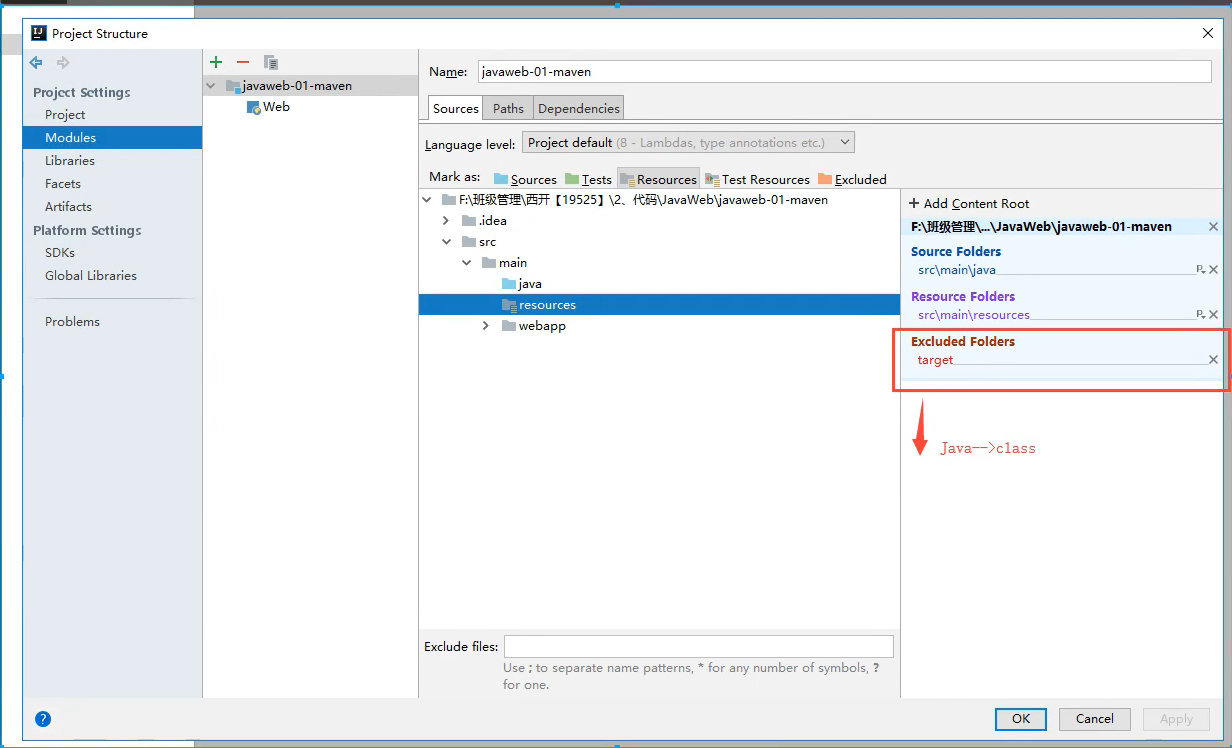Collapse the content root folder node

pyautogui.click(x=427, y=200)
